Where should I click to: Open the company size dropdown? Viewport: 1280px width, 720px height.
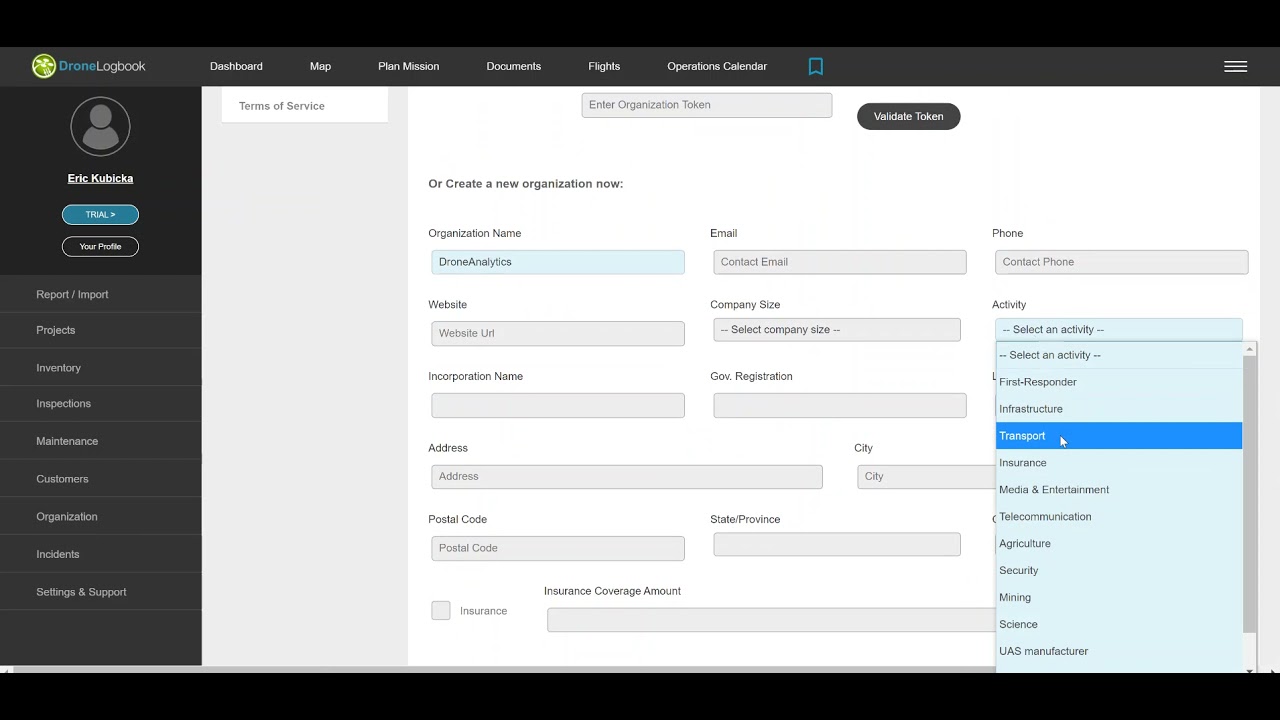[x=837, y=330]
